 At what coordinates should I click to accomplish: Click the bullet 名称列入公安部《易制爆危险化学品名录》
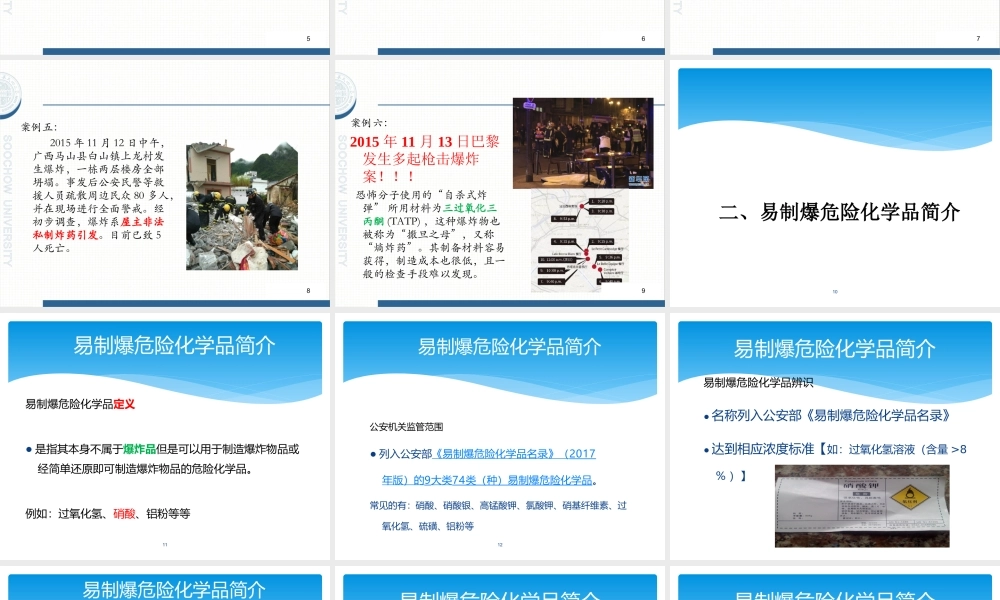tap(827, 416)
